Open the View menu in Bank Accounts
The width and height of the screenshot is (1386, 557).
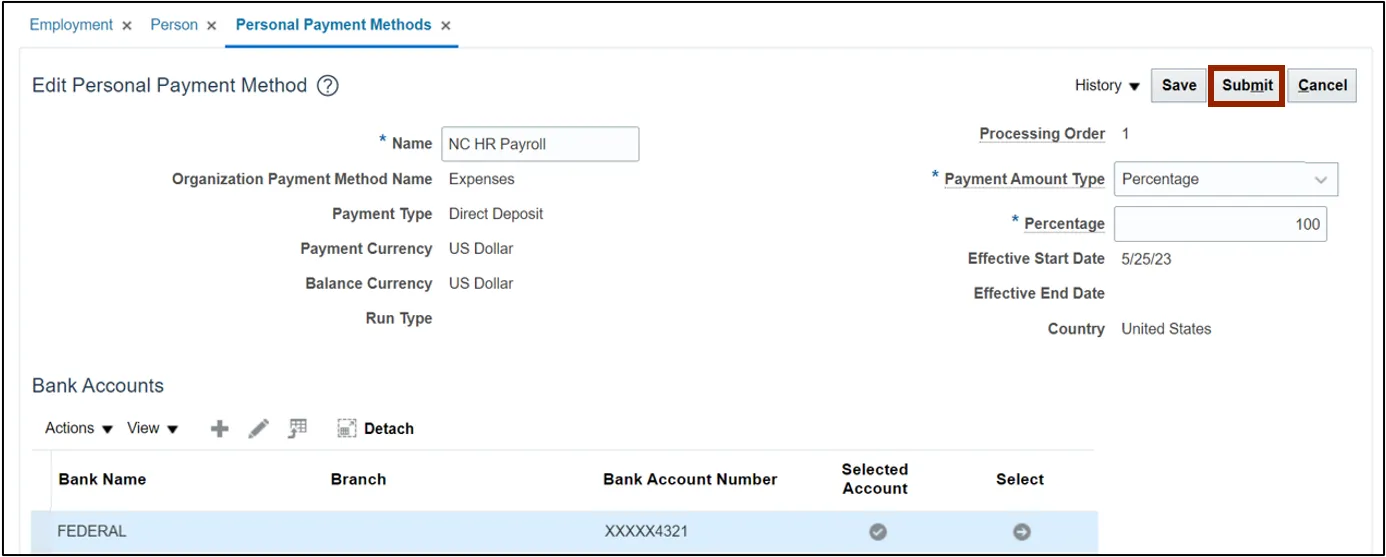152,428
